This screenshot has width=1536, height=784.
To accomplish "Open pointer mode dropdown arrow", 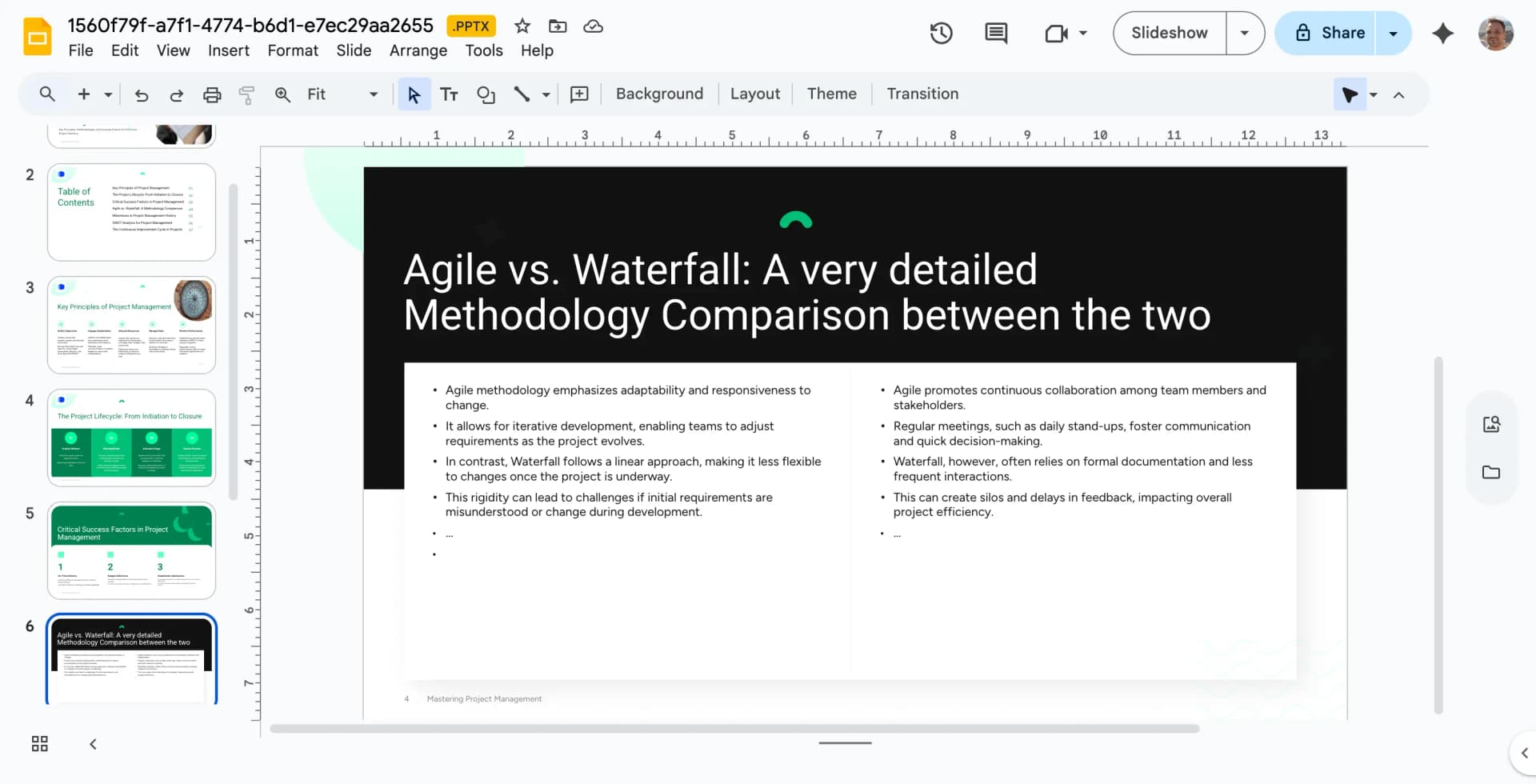I will tap(1374, 94).
